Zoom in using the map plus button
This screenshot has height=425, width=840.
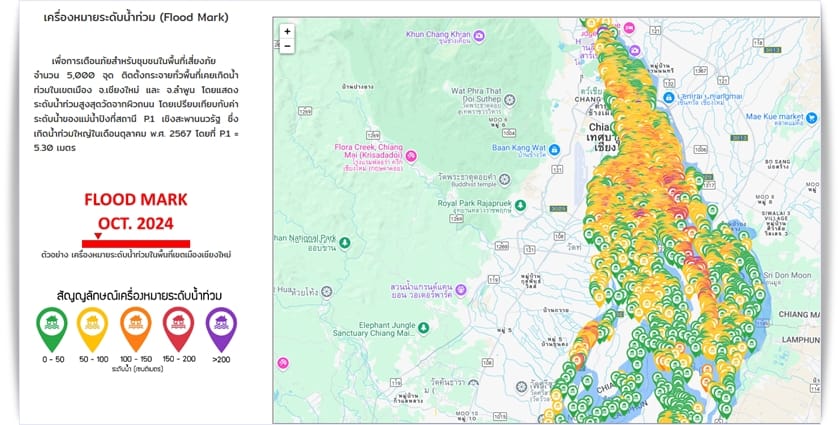[287, 31]
